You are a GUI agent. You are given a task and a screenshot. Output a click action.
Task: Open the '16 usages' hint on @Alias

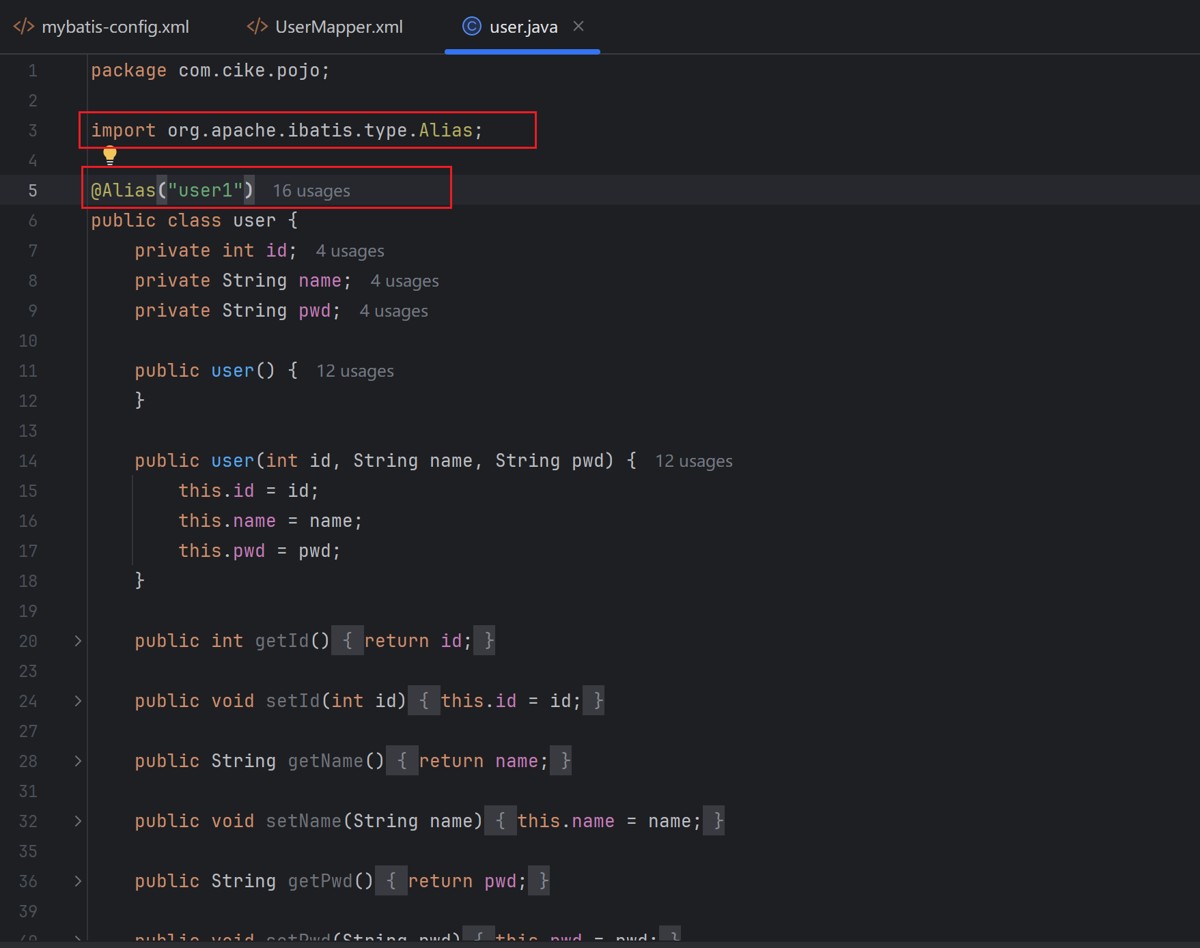pos(311,191)
